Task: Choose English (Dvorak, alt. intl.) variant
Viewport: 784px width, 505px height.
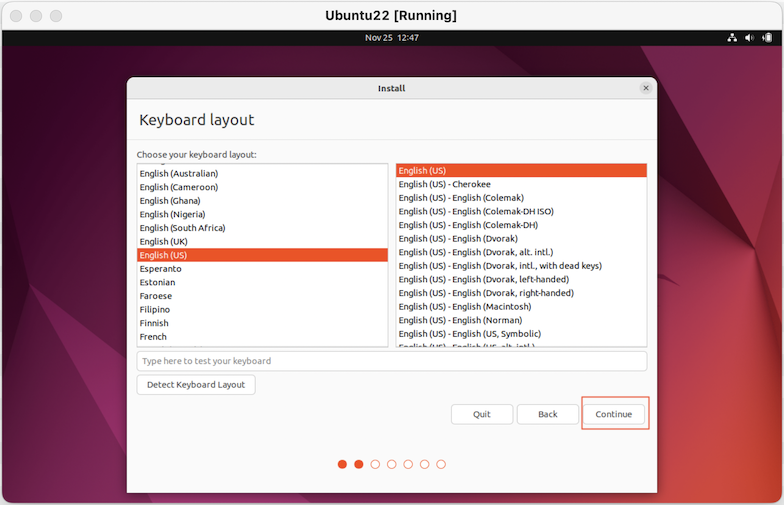Action: (x=522, y=252)
